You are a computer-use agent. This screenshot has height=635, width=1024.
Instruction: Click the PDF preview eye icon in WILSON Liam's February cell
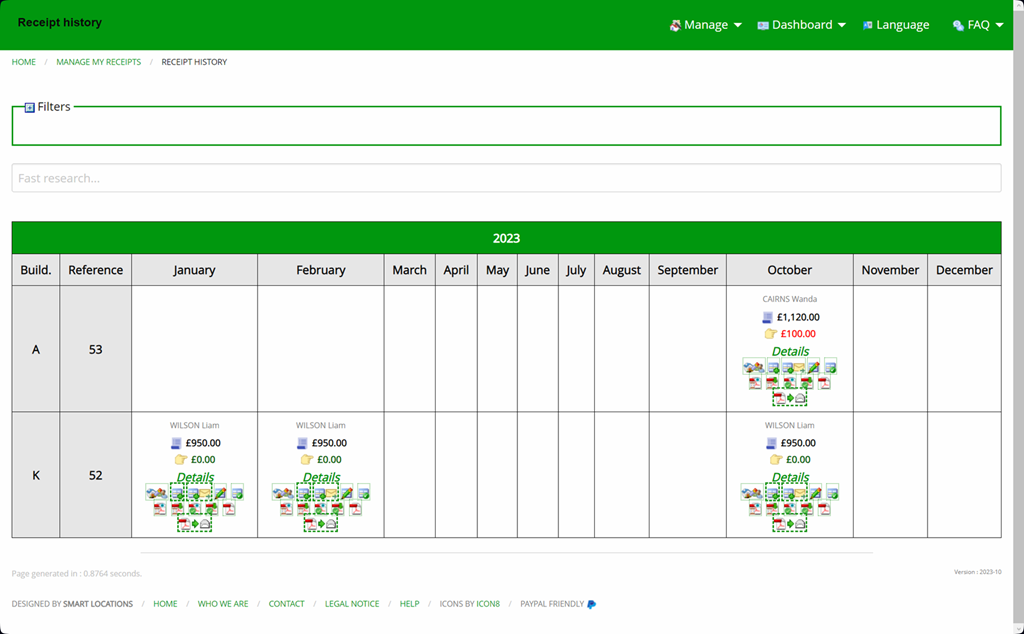286,509
